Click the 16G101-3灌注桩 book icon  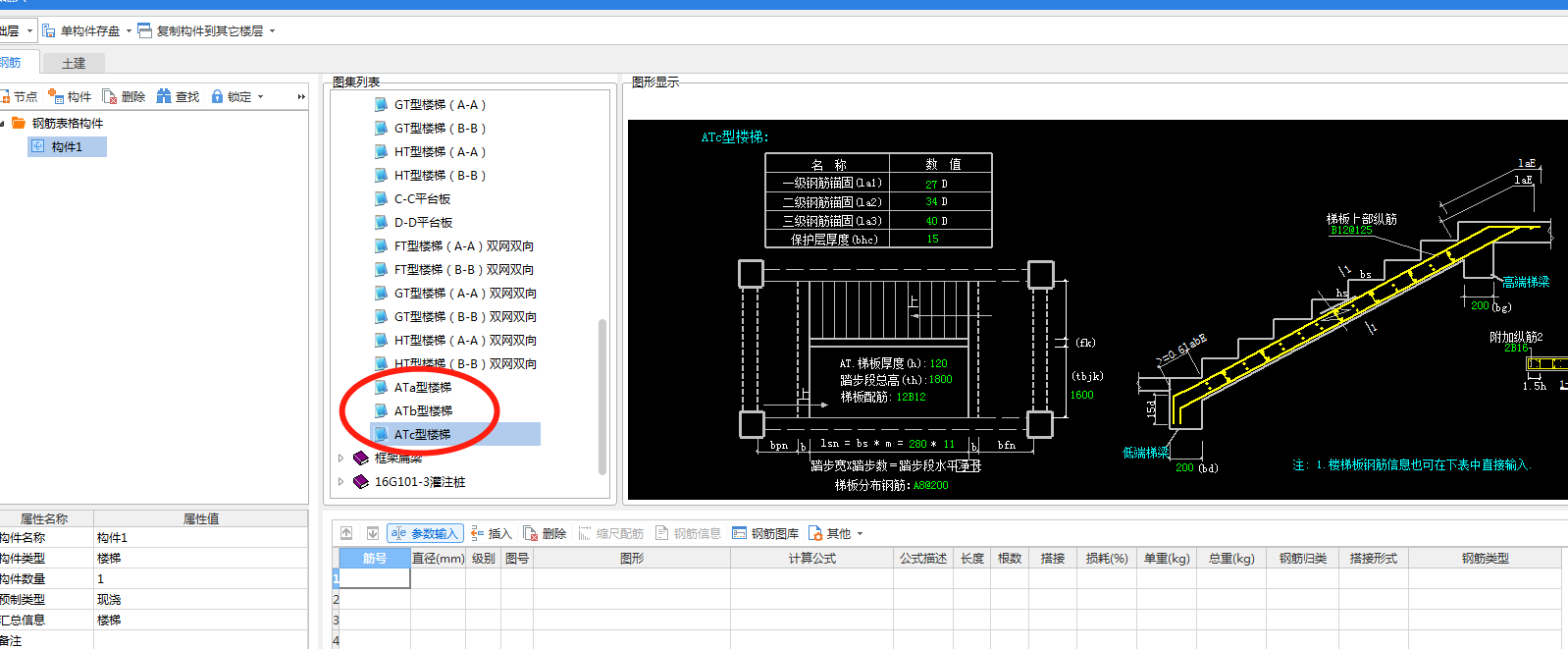(361, 482)
